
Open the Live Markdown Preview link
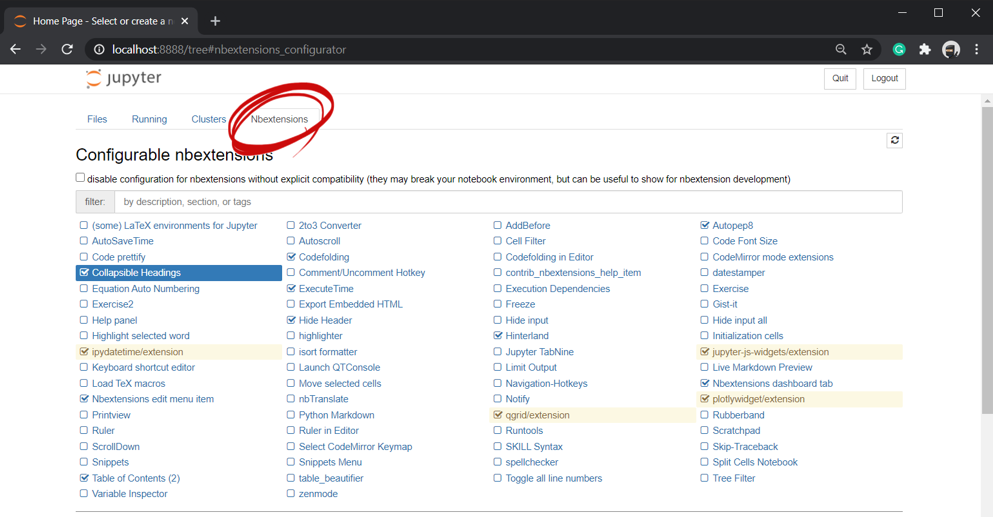[x=762, y=367]
